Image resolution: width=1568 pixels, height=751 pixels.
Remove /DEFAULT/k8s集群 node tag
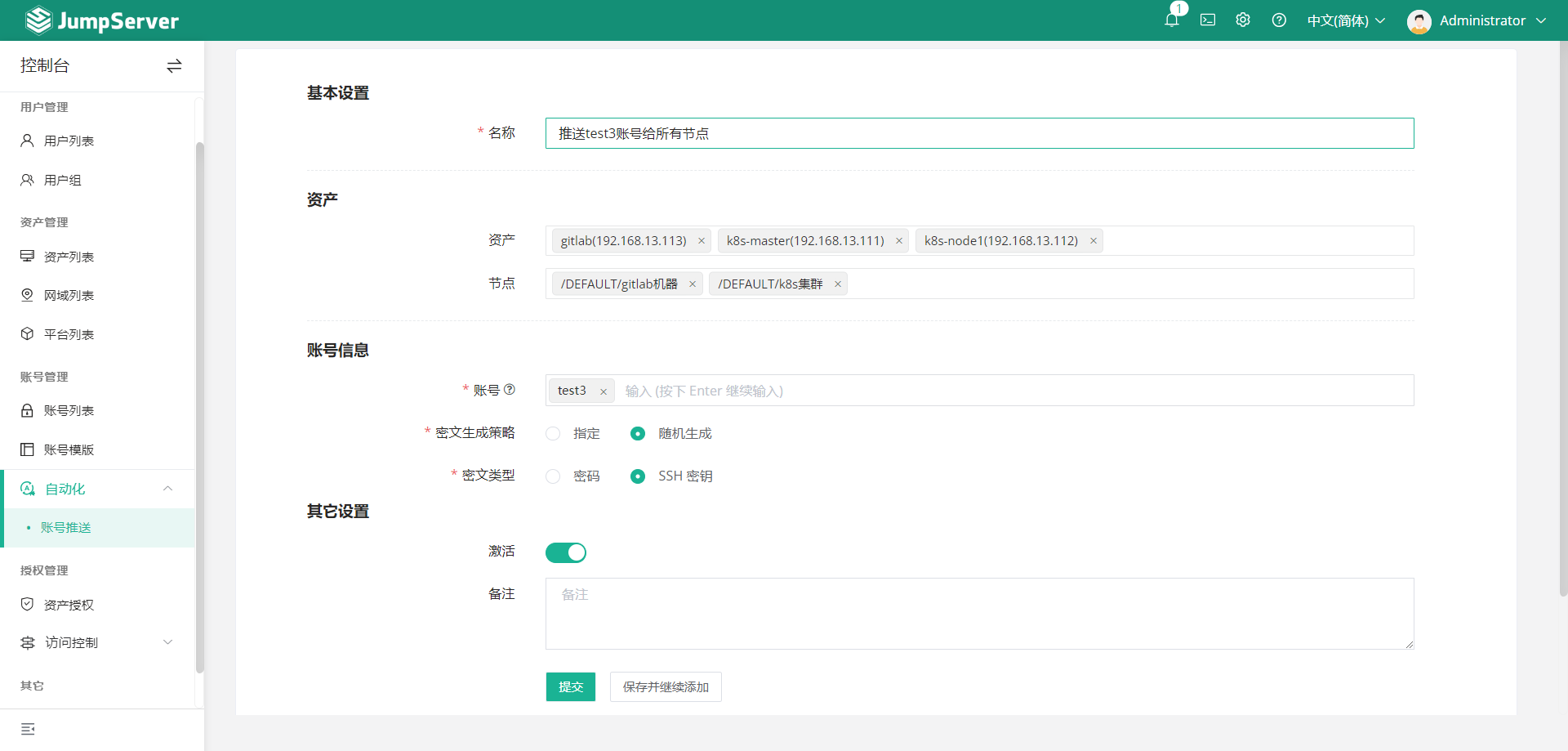coord(837,284)
